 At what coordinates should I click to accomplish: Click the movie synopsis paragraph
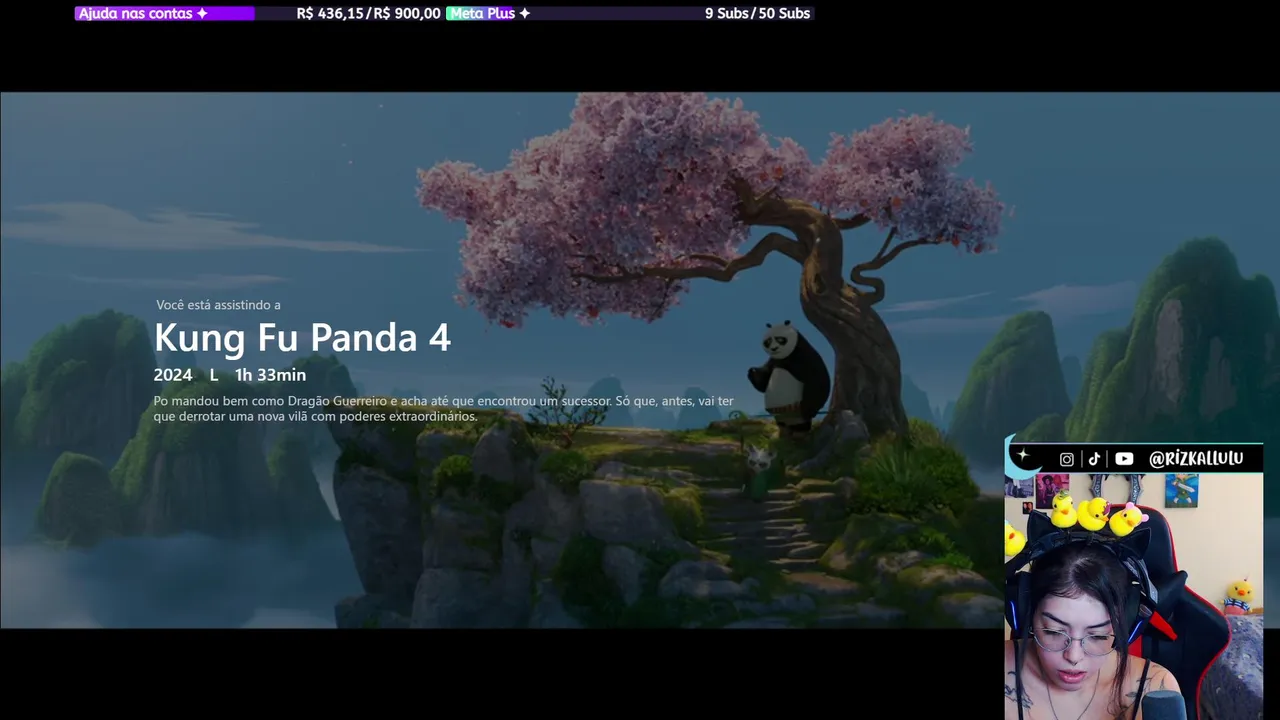click(x=443, y=408)
